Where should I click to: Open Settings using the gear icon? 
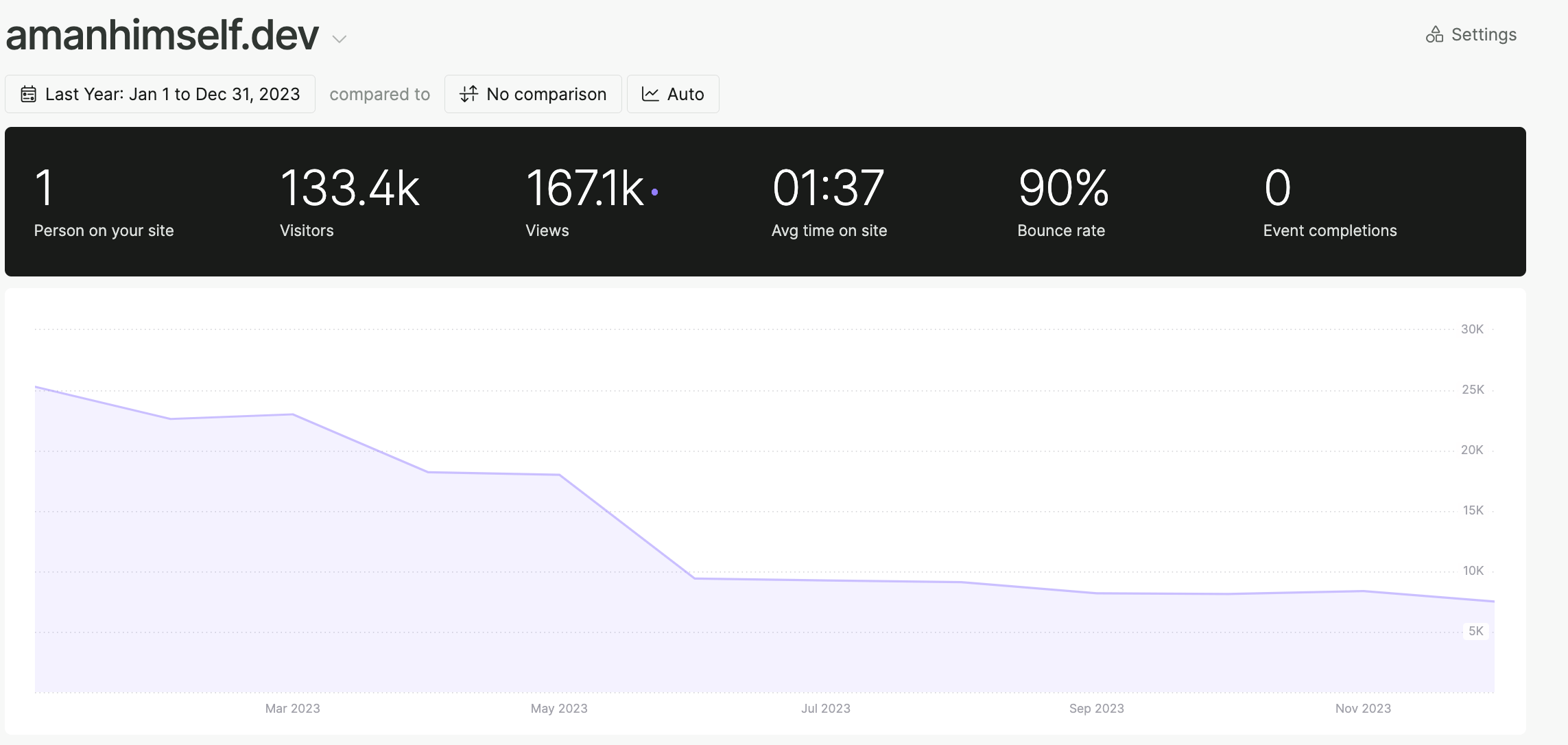(1436, 34)
